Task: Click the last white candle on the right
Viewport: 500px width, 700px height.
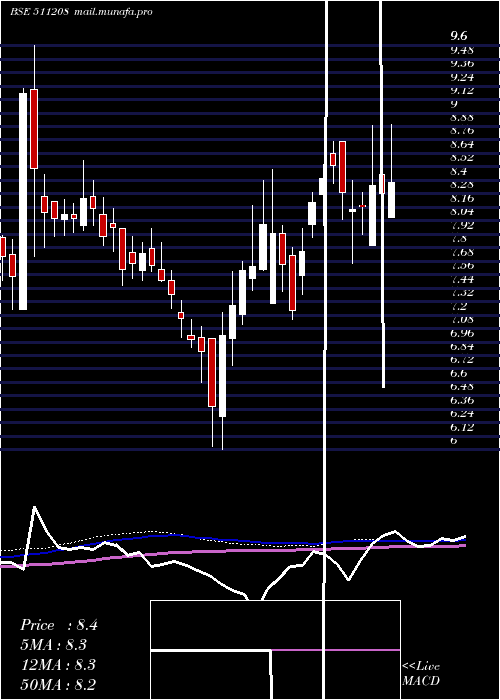Action: pos(391,200)
